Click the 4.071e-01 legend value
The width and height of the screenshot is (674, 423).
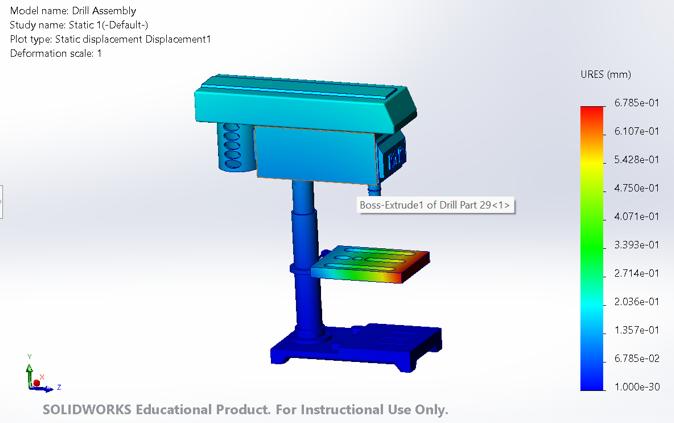coord(636,216)
